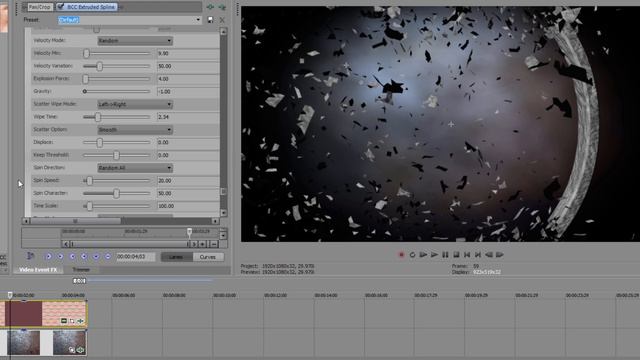Screen dimensions: 640x360
Task: Click the Last Keyframe button
Action: 84,256
